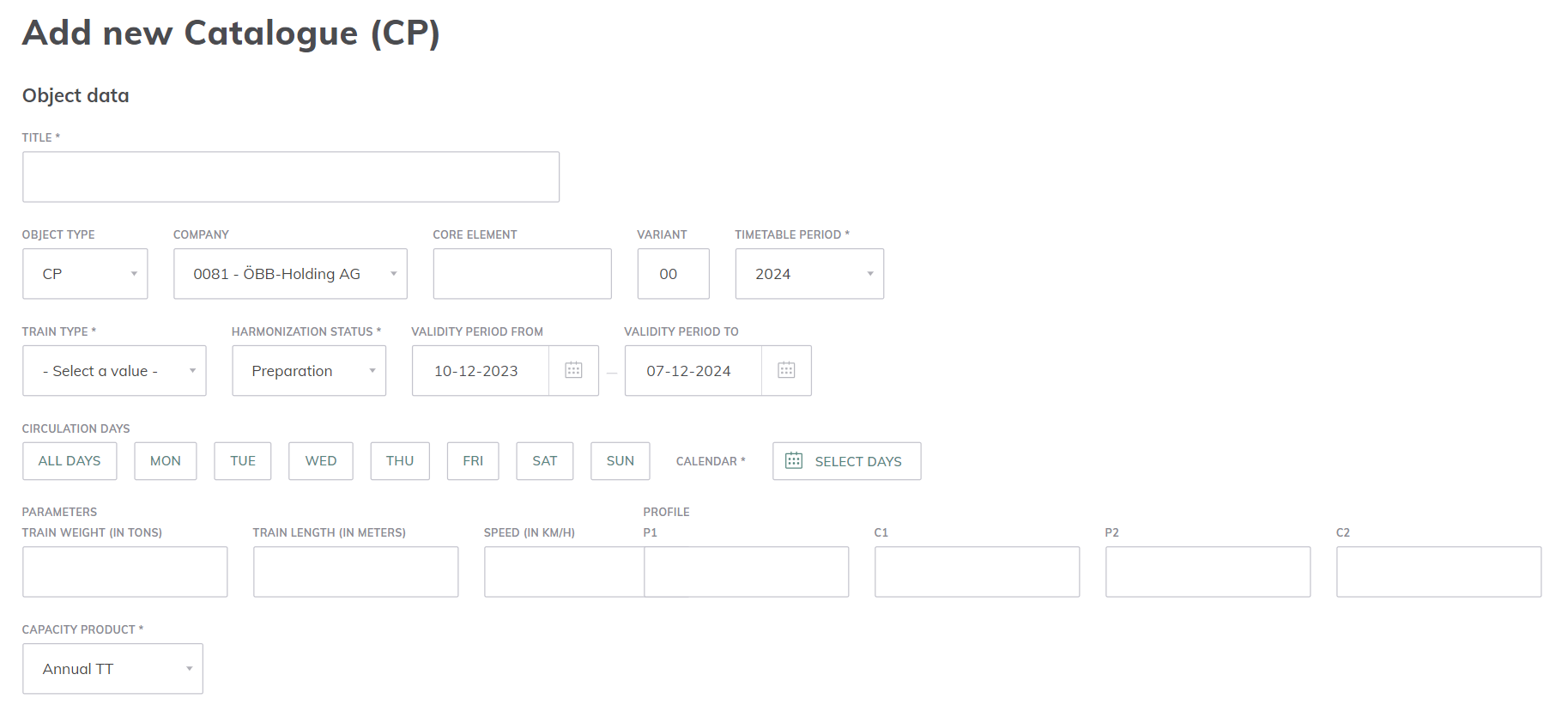Toggle MON circulation day

click(166, 461)
